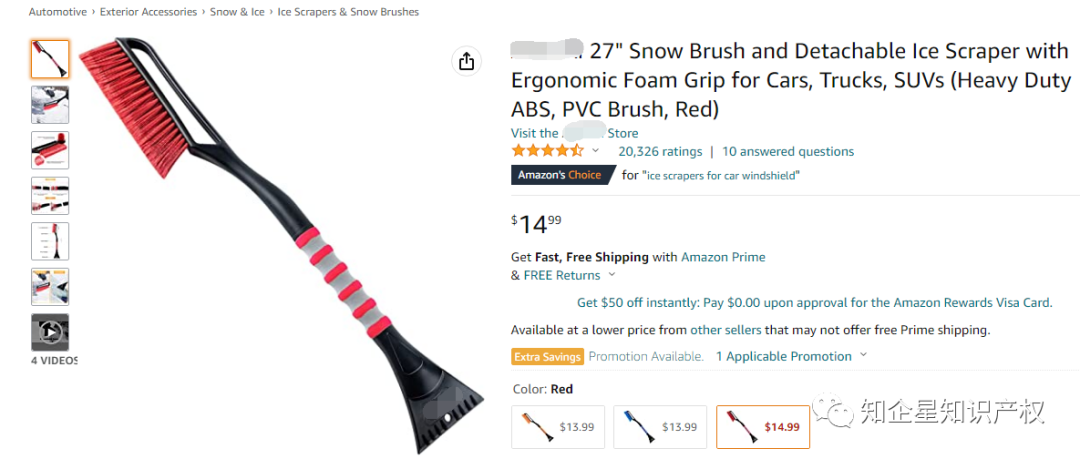
Task: Click the share icon above the product image
Action: 466,61
